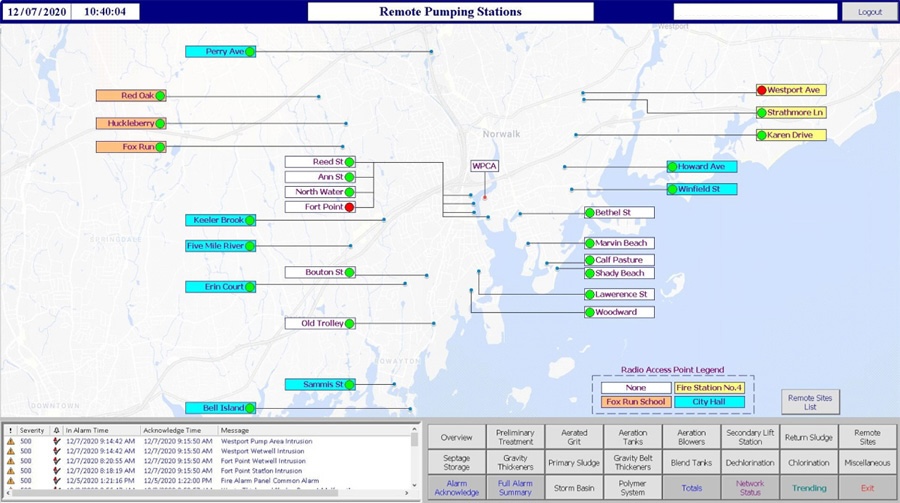
Task: Log out using the Logout button
Action: (x=870, y=12)
